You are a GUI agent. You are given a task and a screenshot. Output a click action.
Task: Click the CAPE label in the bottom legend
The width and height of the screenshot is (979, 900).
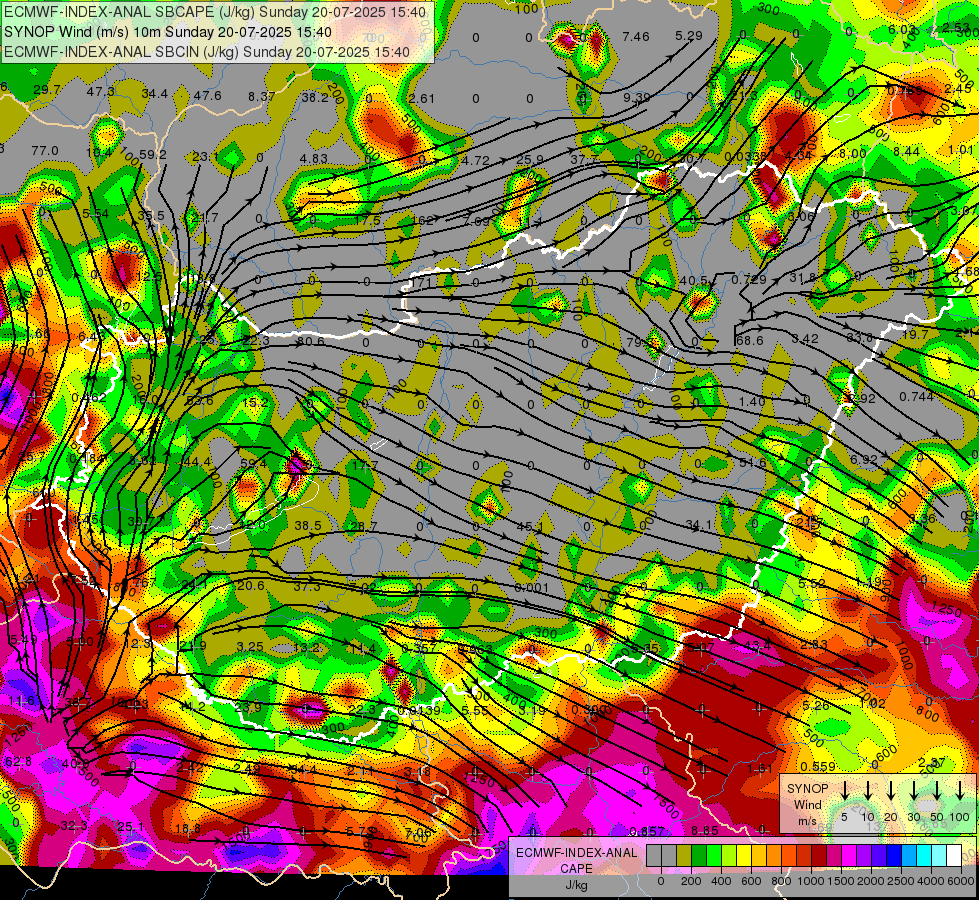click(x=576, y=868)
